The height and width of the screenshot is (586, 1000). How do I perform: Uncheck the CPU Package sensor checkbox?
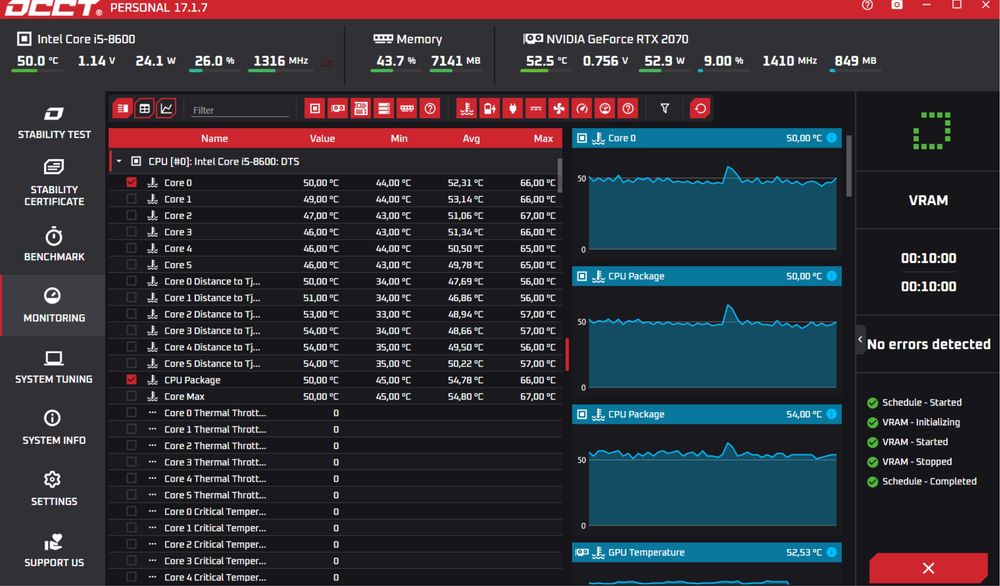tap(131, 379)
